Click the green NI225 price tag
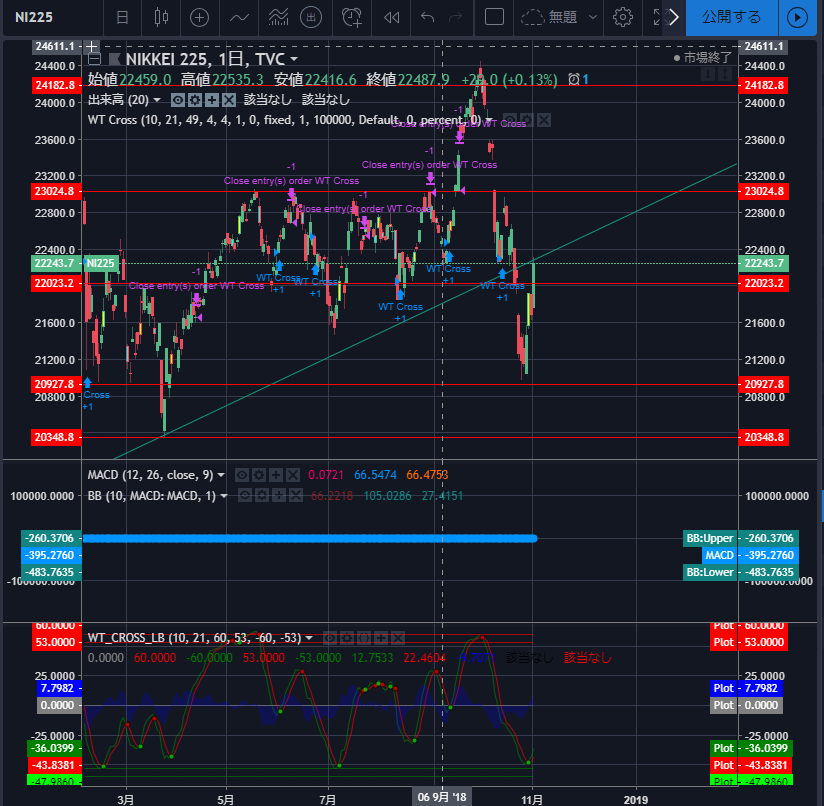Viewport: 824px width, 806px height. pyautogui.click(x=101, y=263)
